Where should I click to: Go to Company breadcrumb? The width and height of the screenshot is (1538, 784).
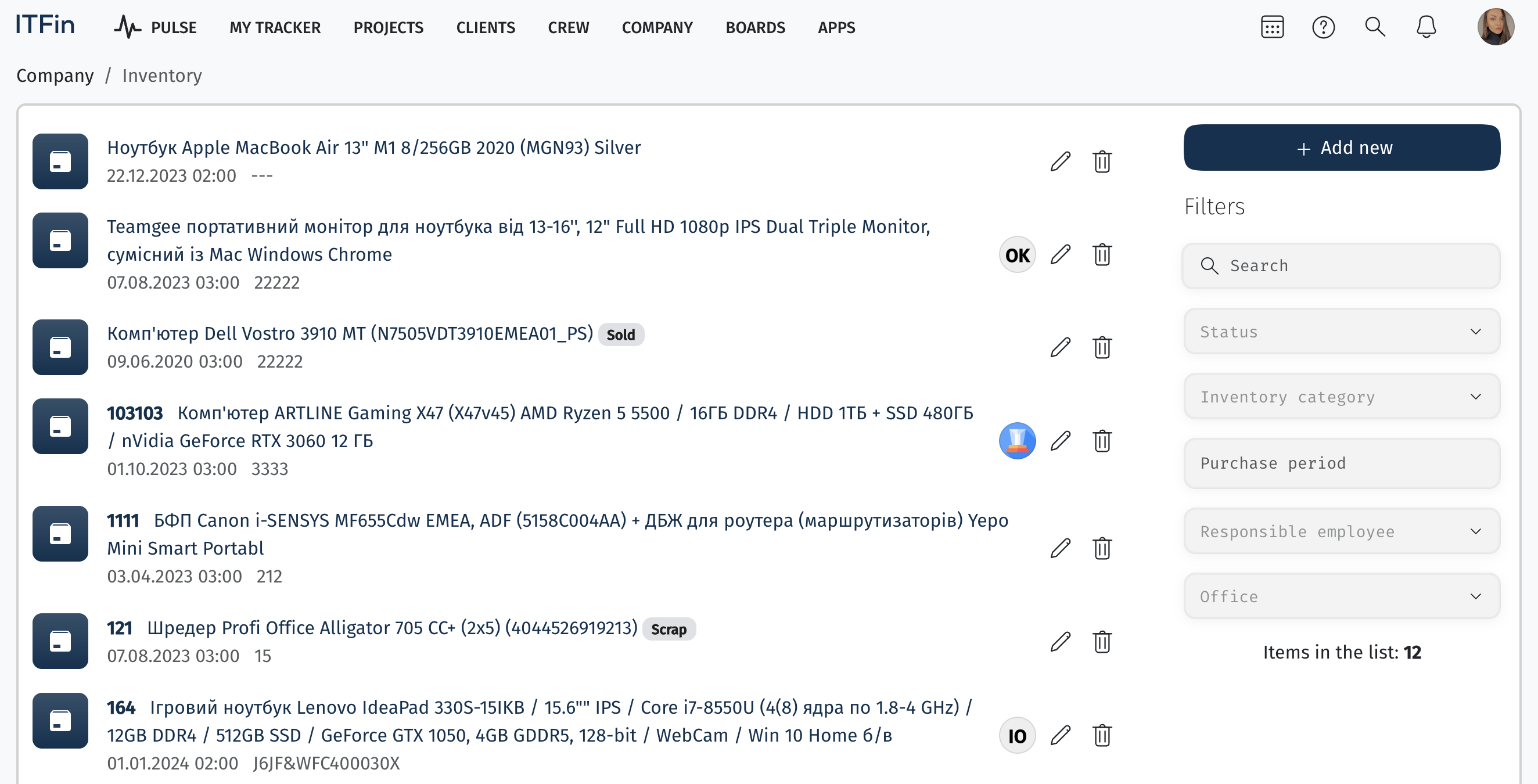[x=55, y=76]
